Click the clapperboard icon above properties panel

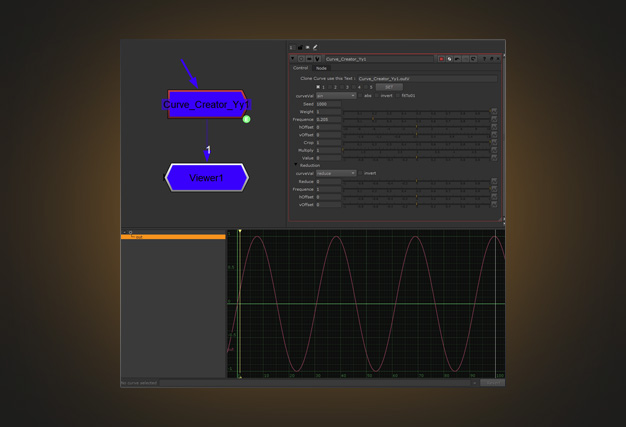coord(300,47)
